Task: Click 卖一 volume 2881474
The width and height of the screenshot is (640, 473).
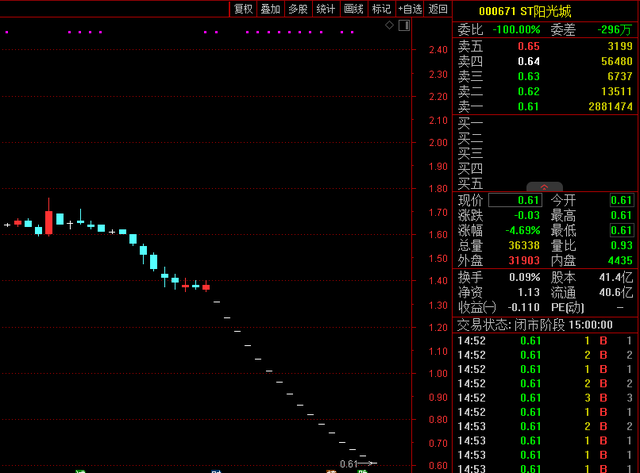Action: tap(610, 107)
